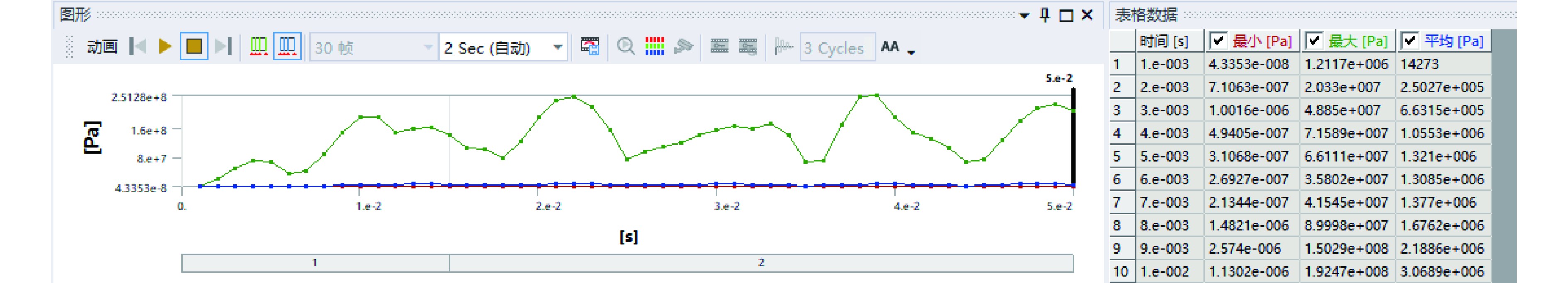
Task: Click the red-green-blue legend grid icon
Action: coord(654,47)
